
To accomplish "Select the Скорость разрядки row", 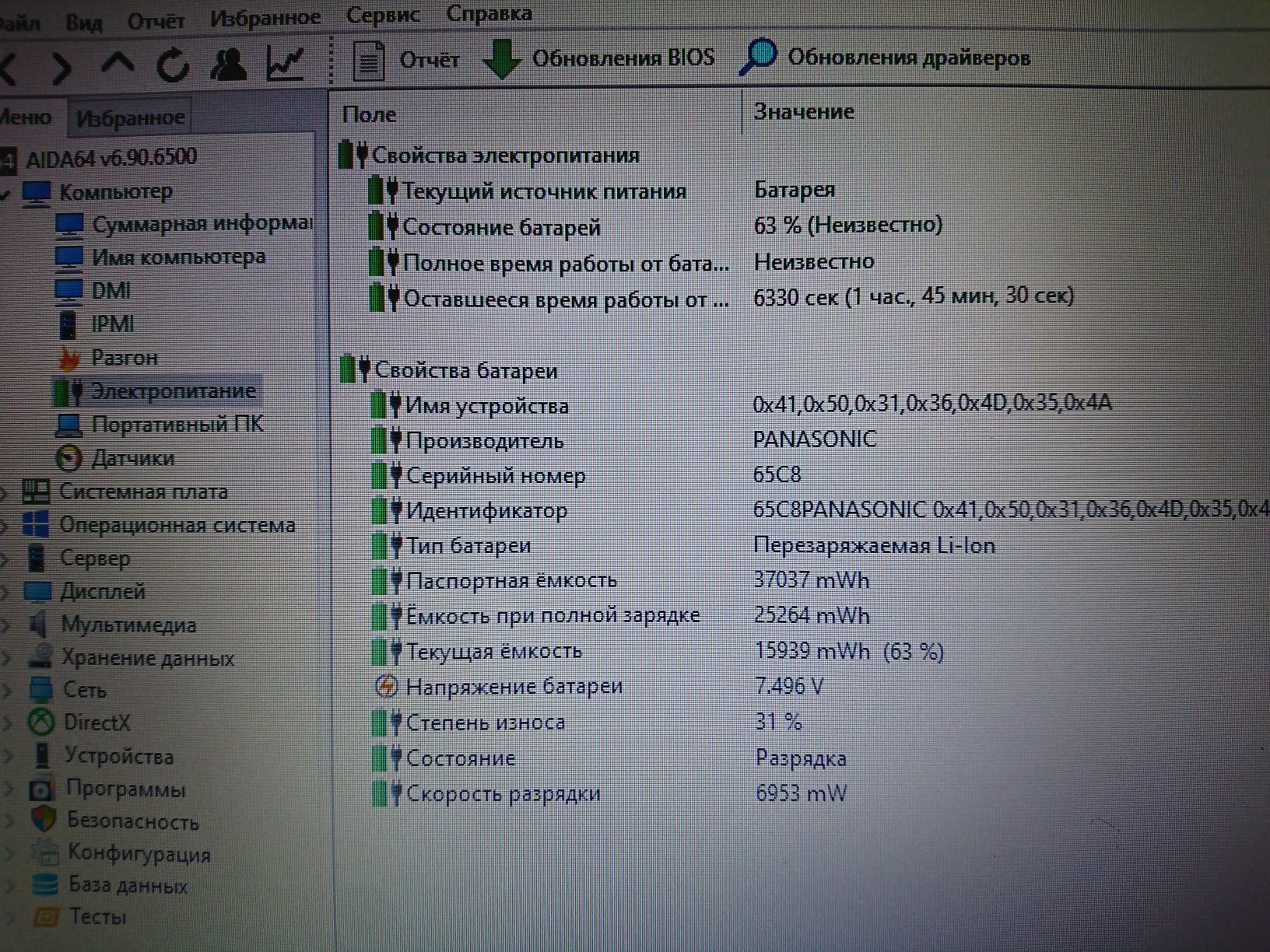I will coord(802,793).
